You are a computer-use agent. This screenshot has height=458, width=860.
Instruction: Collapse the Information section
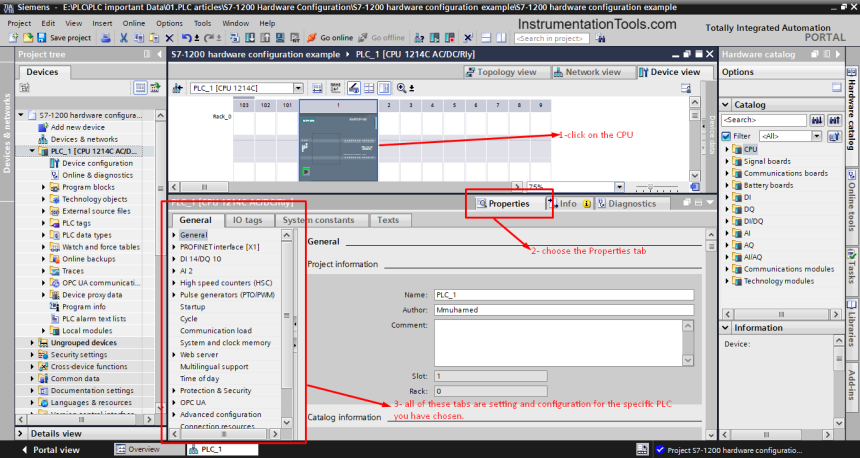point(725,327)
